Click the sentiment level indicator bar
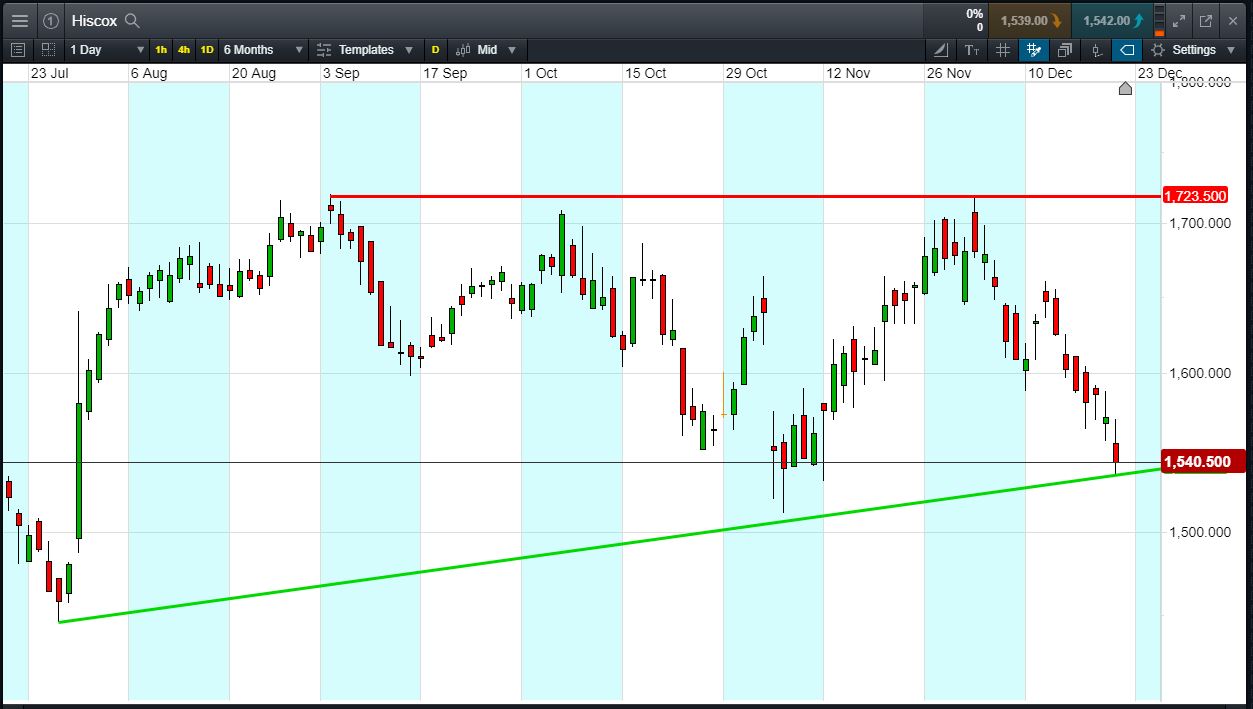Viewport: 1253px width, 709px height. point(1159,20)
